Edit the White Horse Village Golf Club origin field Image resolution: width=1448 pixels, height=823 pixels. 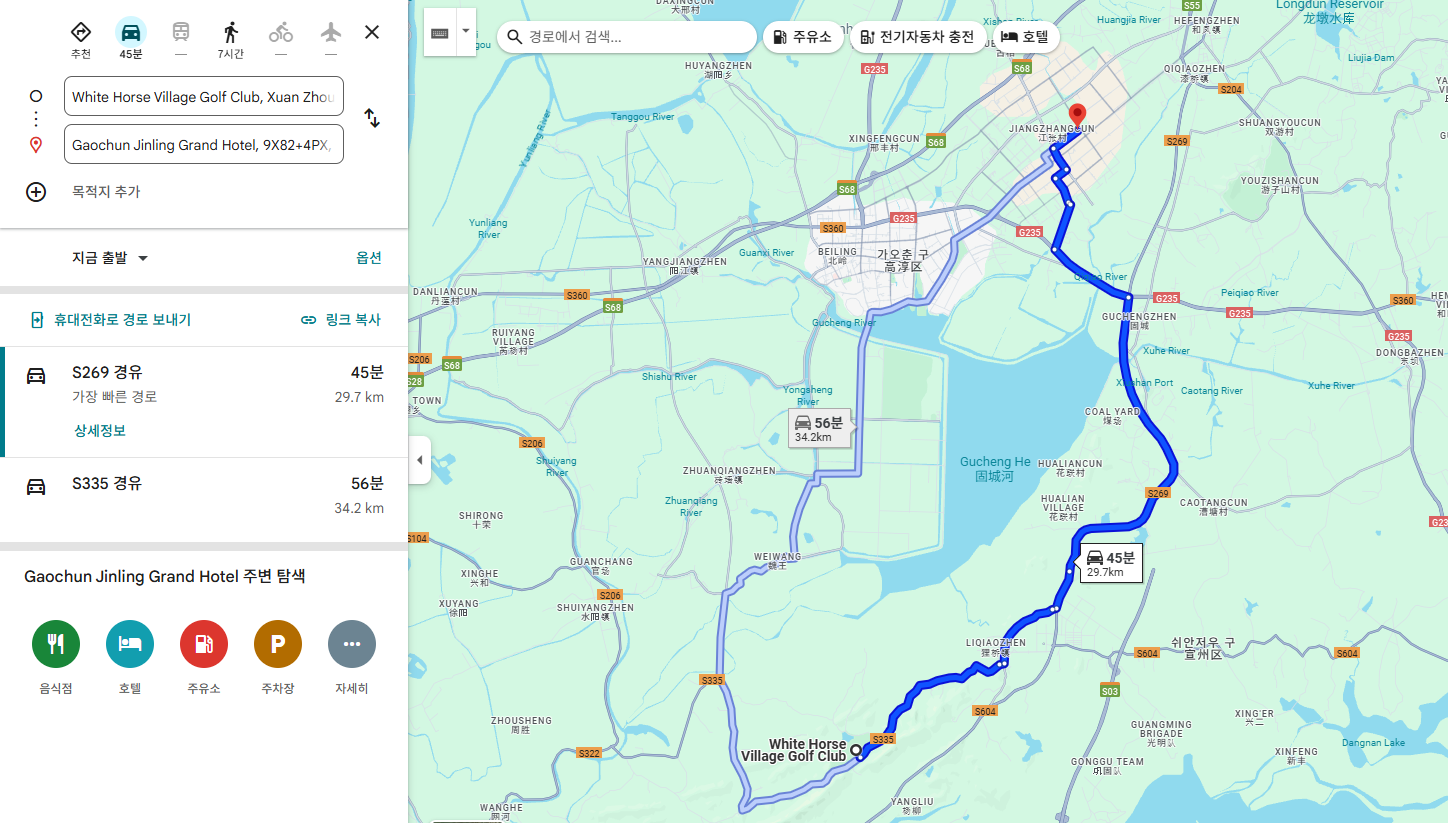(x=204, y=97)
